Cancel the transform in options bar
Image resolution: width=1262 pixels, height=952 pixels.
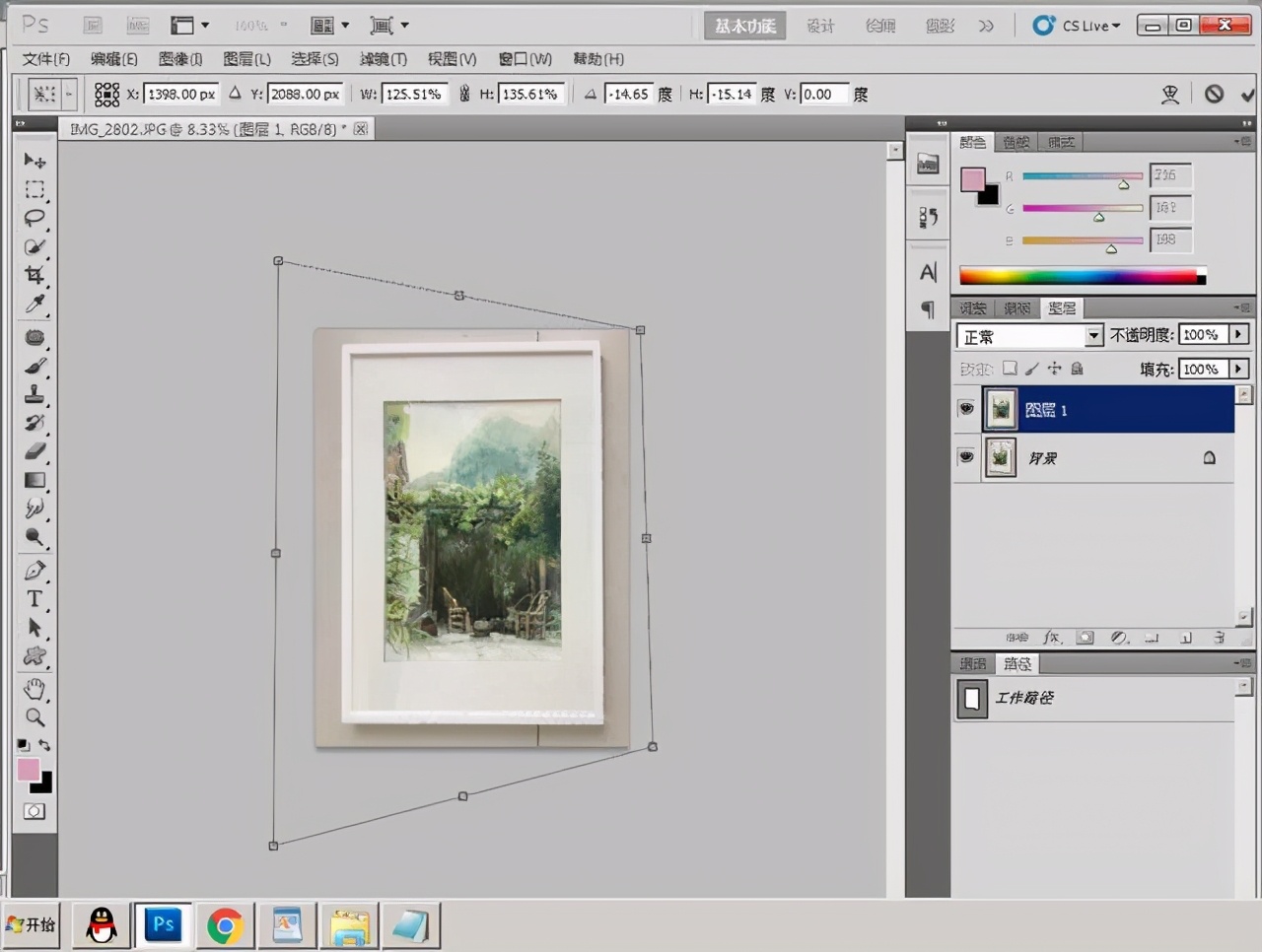tap(1214, 95)
